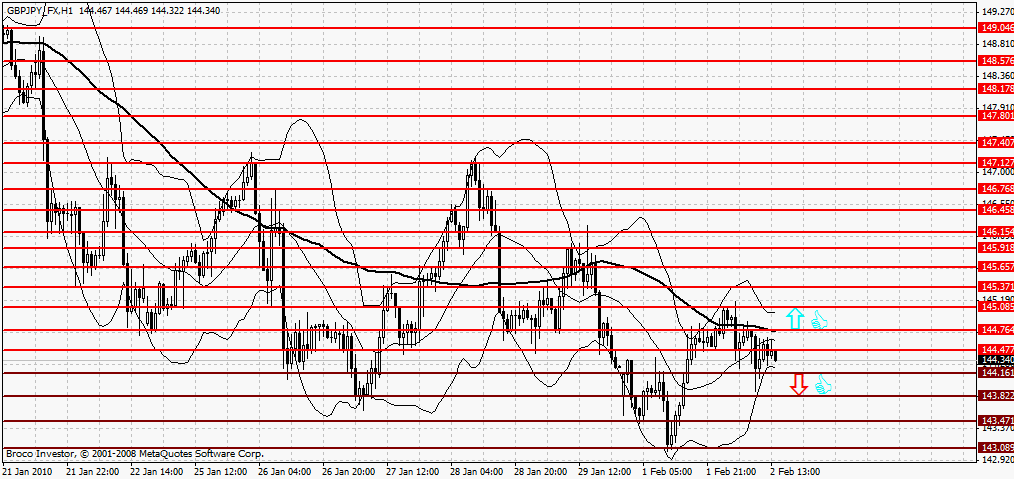The image size is (1014, 479).
Task: Select the 146.154 red price label
Action: point(997,231)
